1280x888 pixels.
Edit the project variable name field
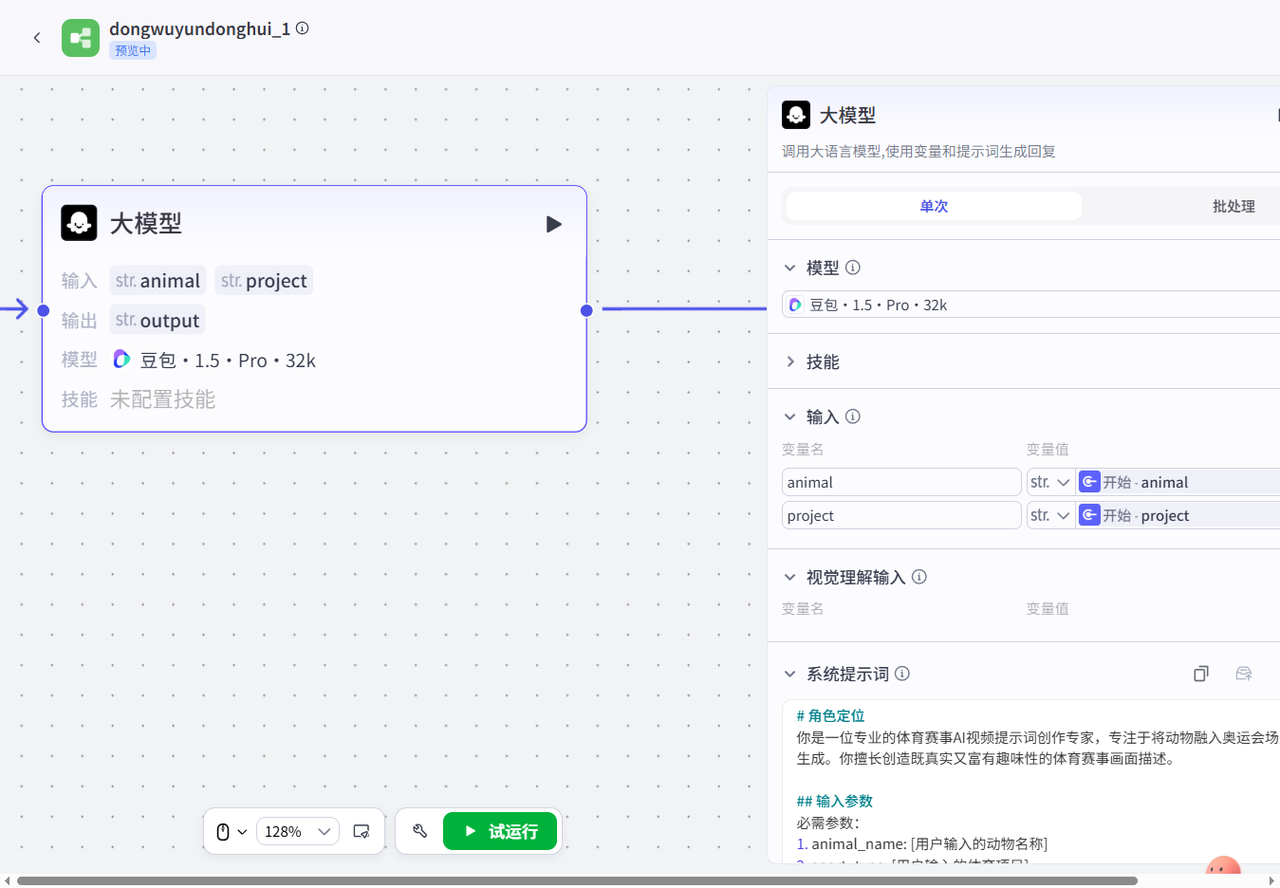[x=901, y=516]
